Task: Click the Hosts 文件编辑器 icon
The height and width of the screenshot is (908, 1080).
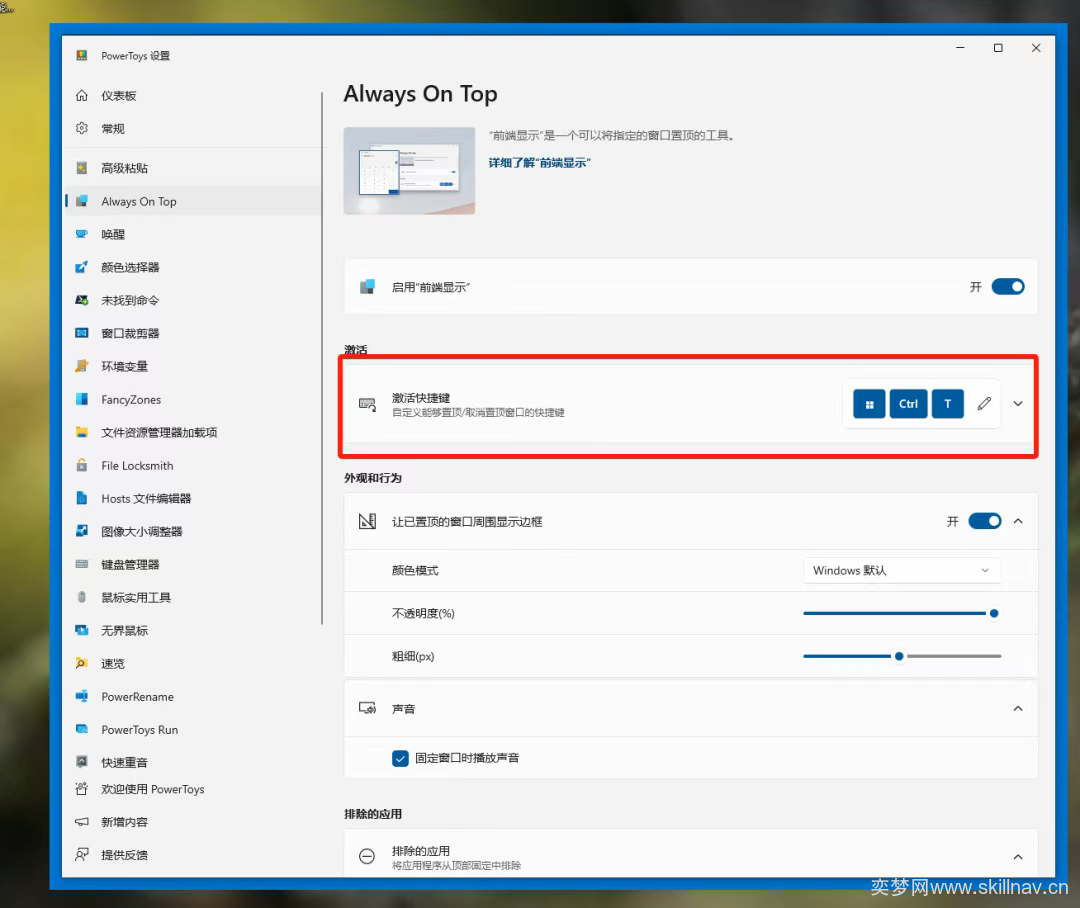Action: [82, 499]
